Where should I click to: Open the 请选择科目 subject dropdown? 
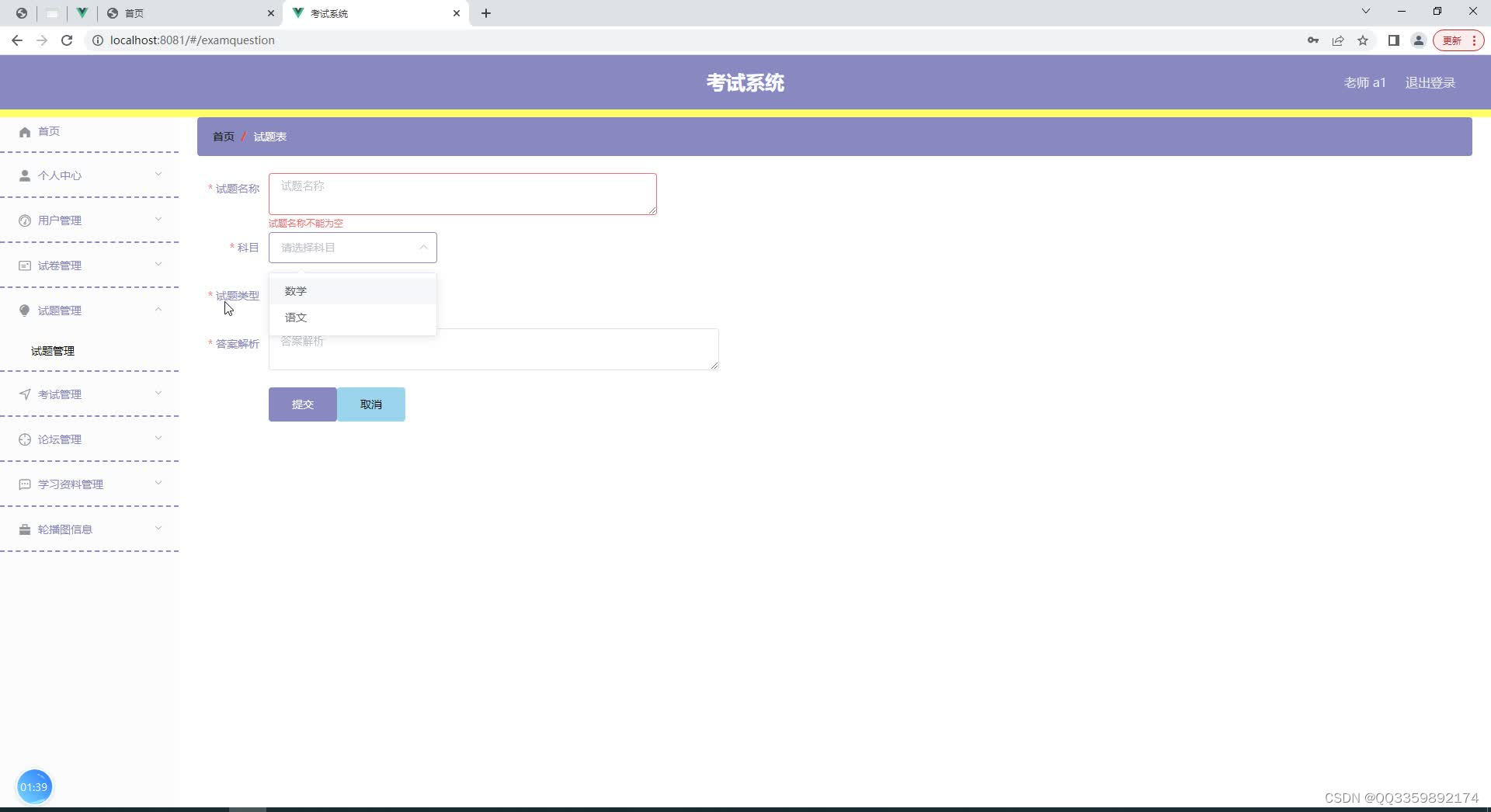click(353, 248)
